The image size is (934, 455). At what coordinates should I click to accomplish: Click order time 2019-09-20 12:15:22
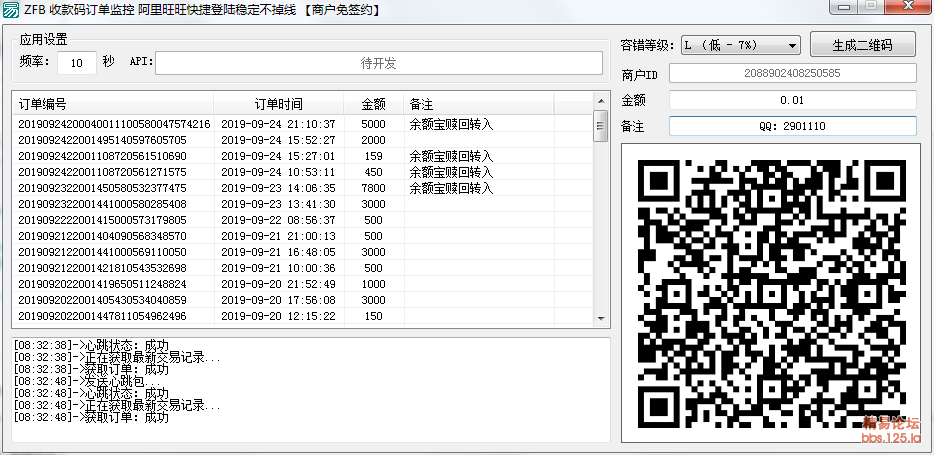278,316
